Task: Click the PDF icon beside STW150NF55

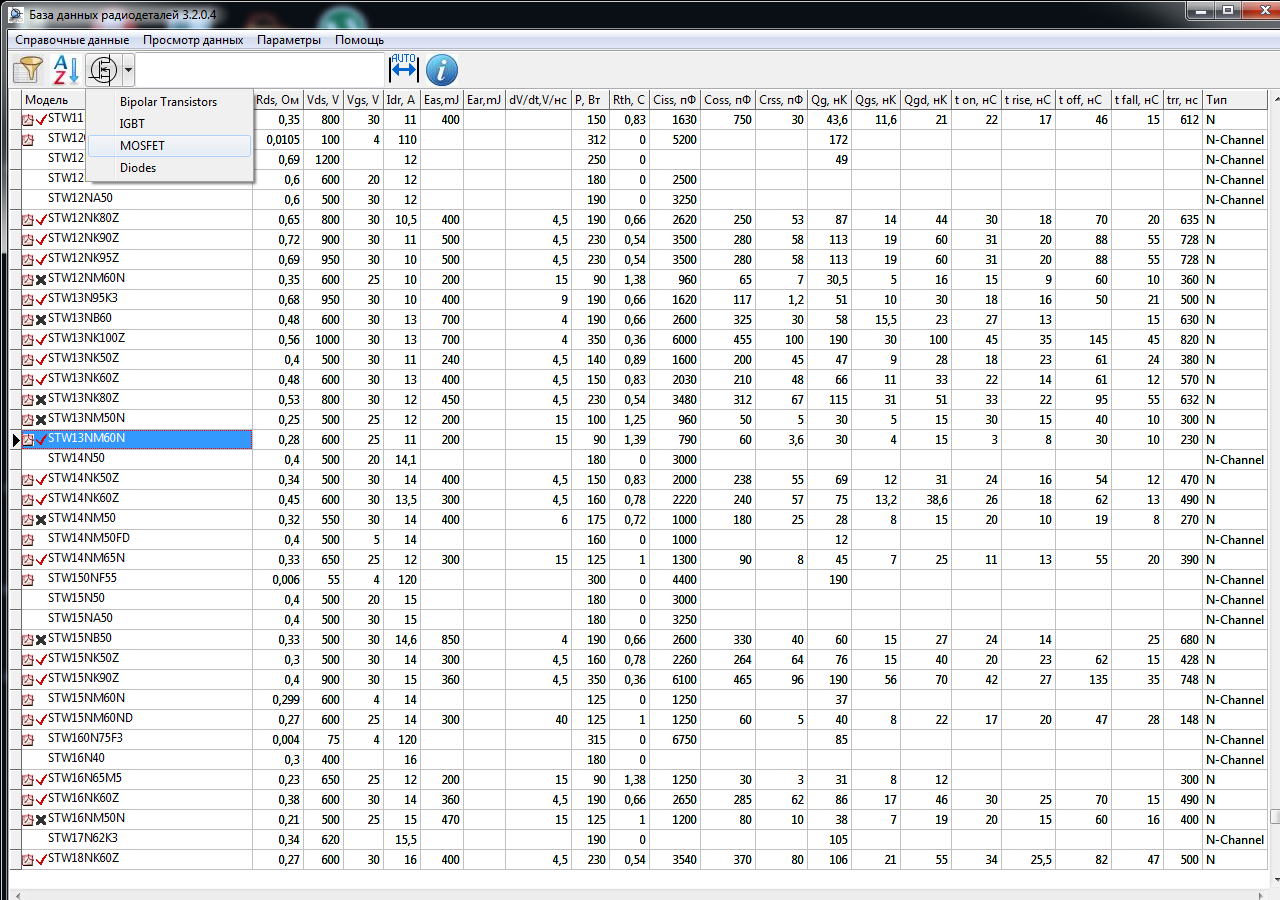Action: tap(28, 579)
